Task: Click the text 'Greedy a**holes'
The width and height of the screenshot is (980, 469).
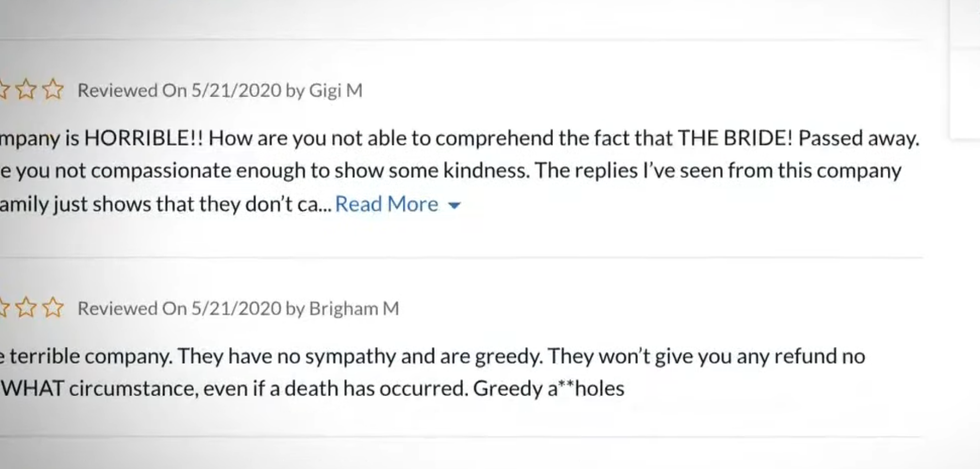Action: (x=549, y=388)
